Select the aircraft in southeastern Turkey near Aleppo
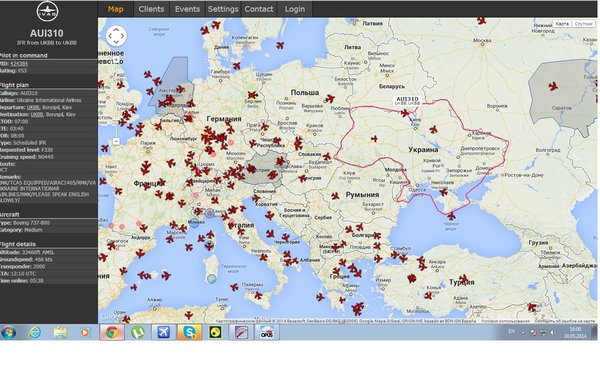 click(x=532, y=307)
